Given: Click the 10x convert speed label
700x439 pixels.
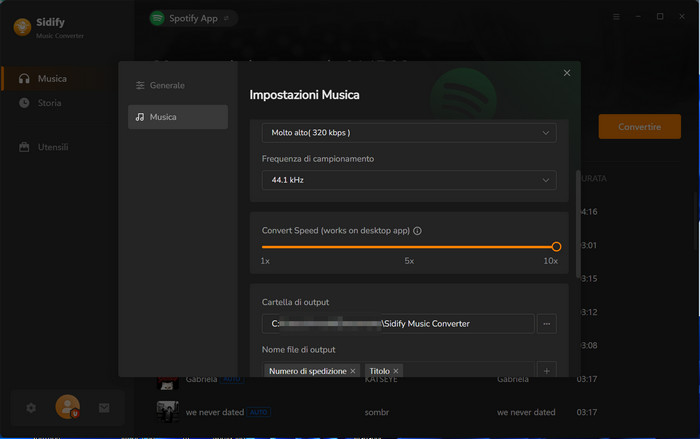Looking at the screenshot, I should 550,261.
